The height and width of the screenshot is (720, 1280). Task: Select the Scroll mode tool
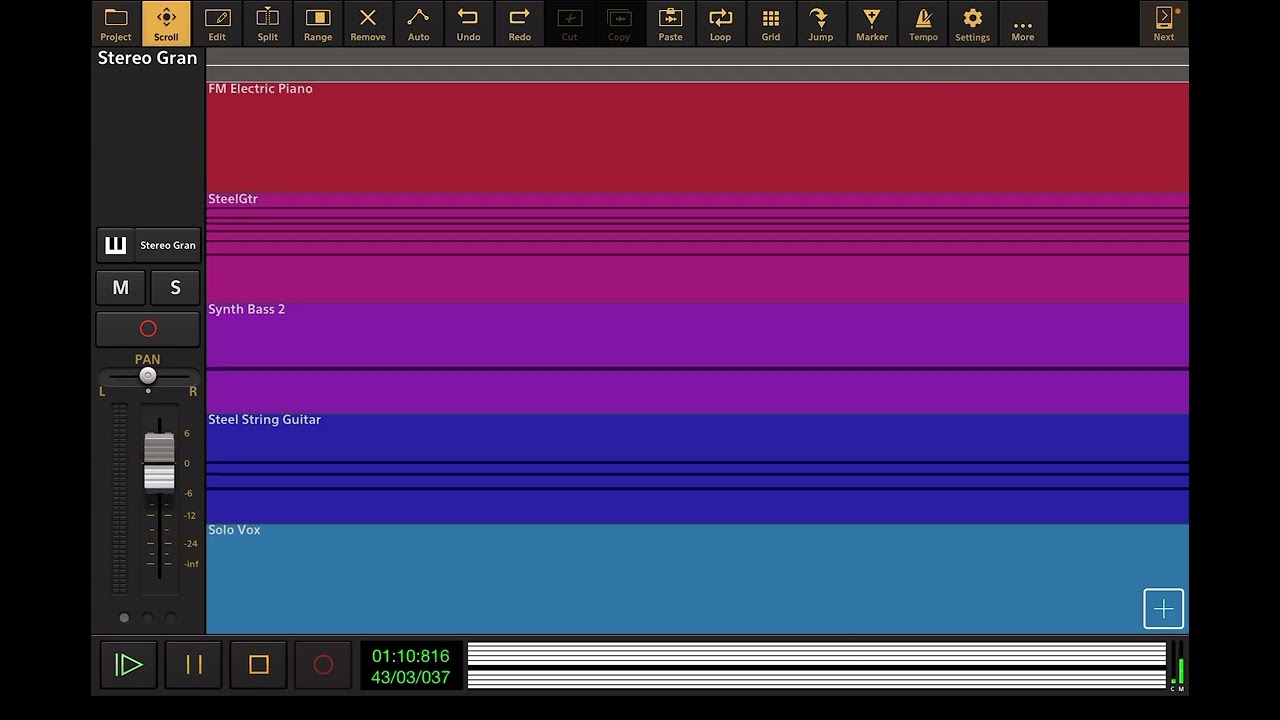tap(166, 24)
